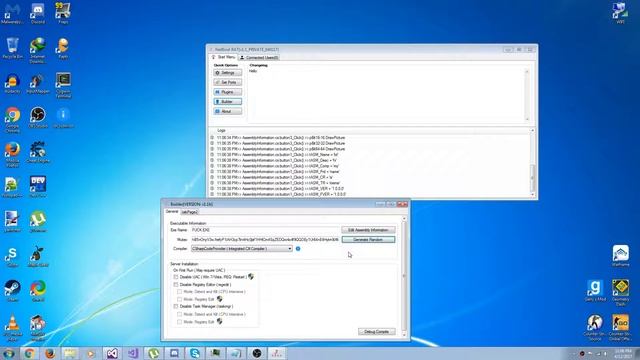Screen dimensions: 640x360
Task: Open the OBS Studio desktop shortcut
Action: tap(38, 118)
